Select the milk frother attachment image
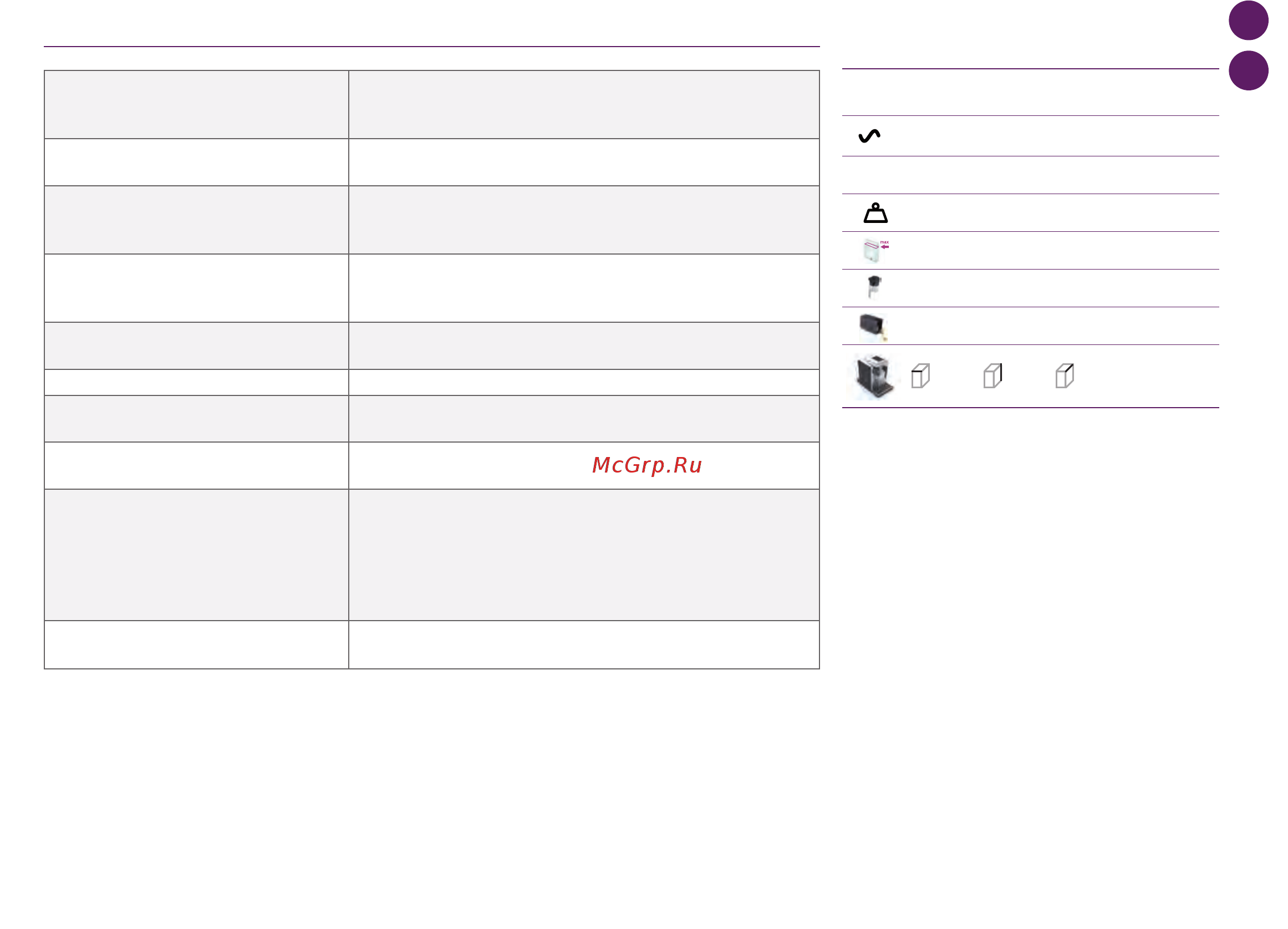 click(x=873, y=287)
